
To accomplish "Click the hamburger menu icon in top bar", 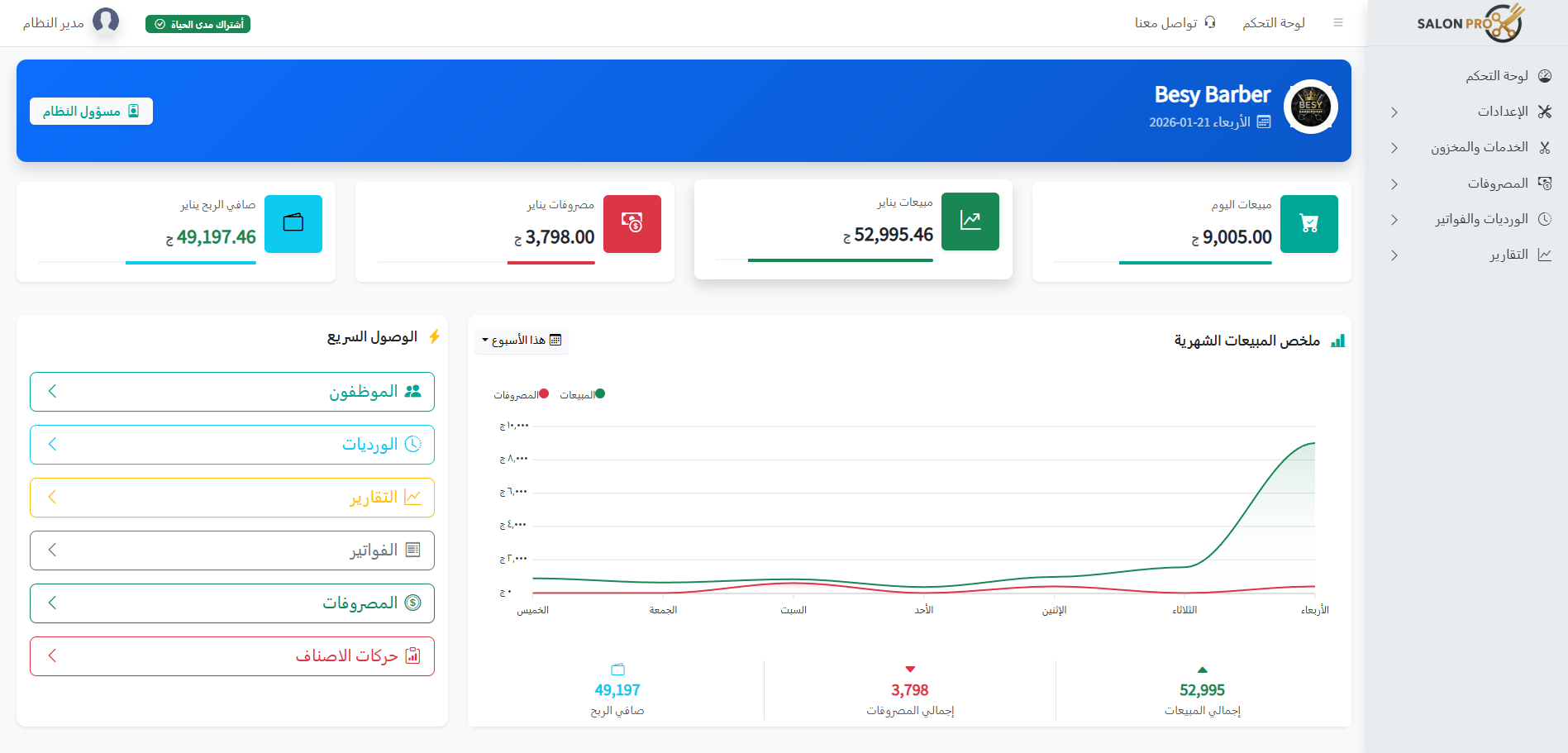I will click(1337, 23).
